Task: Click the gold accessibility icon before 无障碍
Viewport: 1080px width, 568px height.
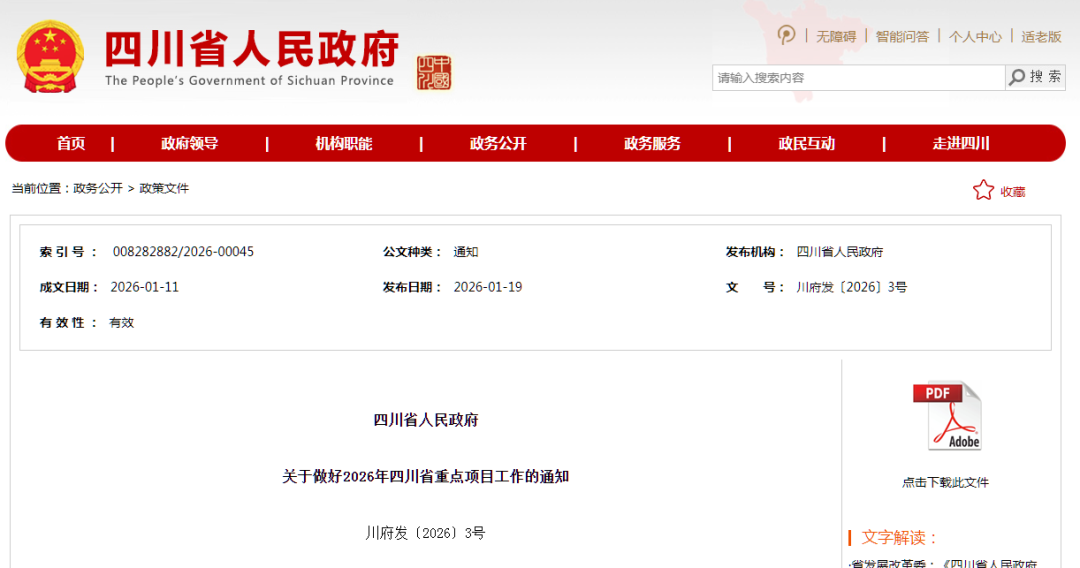Action: pos(787,35)
